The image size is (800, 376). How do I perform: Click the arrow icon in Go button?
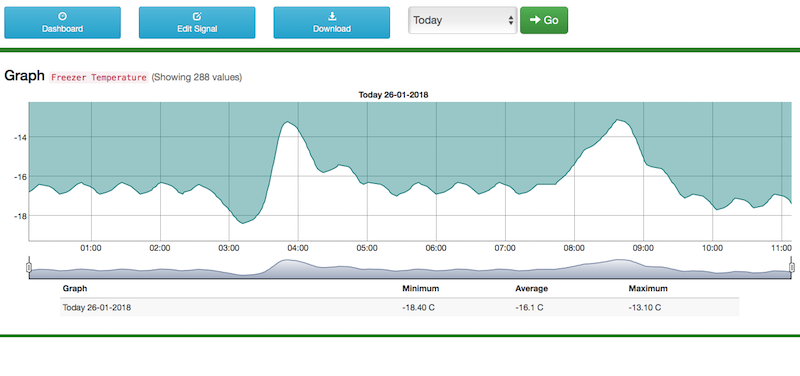click(535, 20)
